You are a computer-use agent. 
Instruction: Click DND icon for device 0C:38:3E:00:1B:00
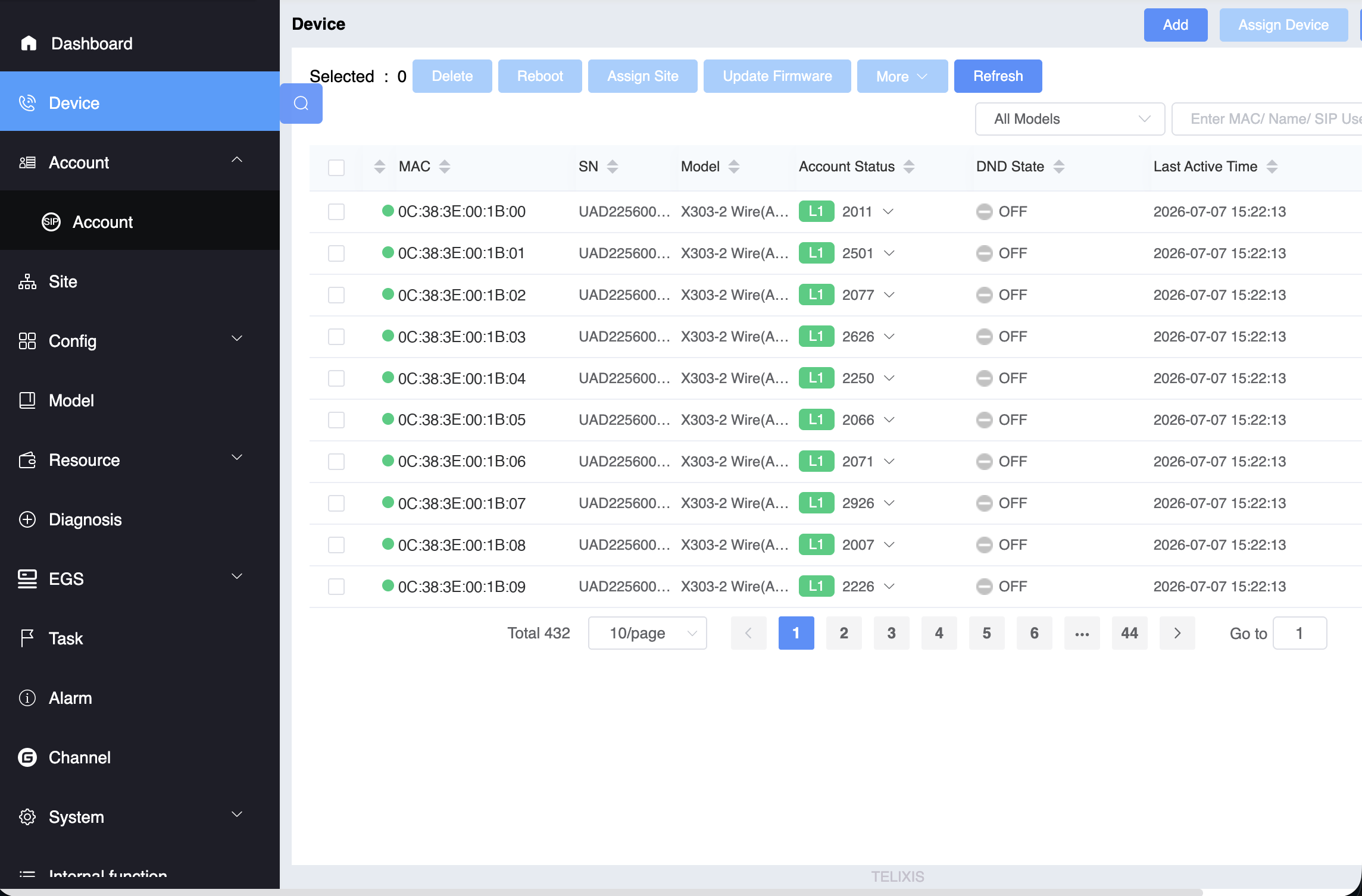click(985, 212)
